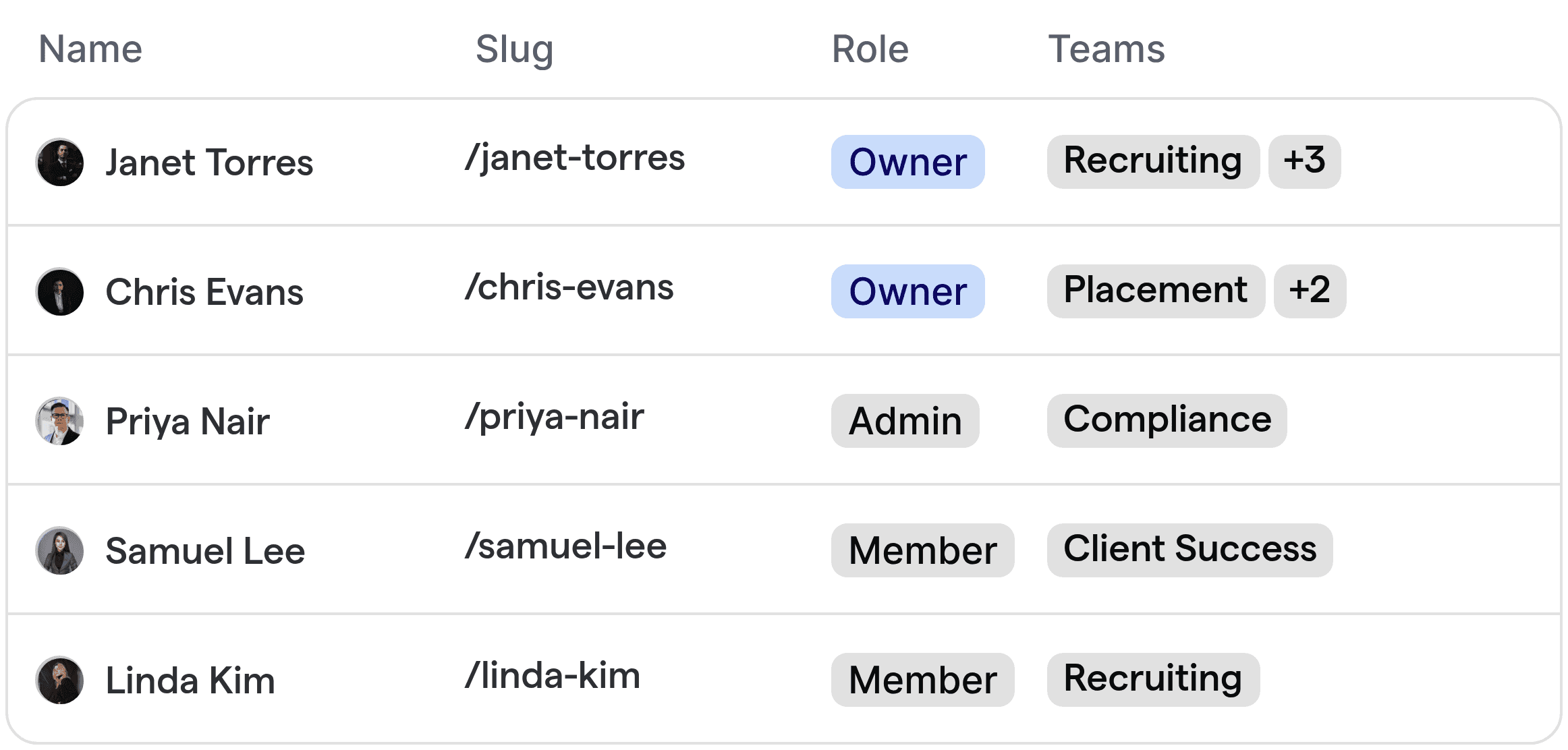This screenshot has width=1568, height=750.
Task: Click the Member badge for Linda Kim
Action: pos(922,679)
